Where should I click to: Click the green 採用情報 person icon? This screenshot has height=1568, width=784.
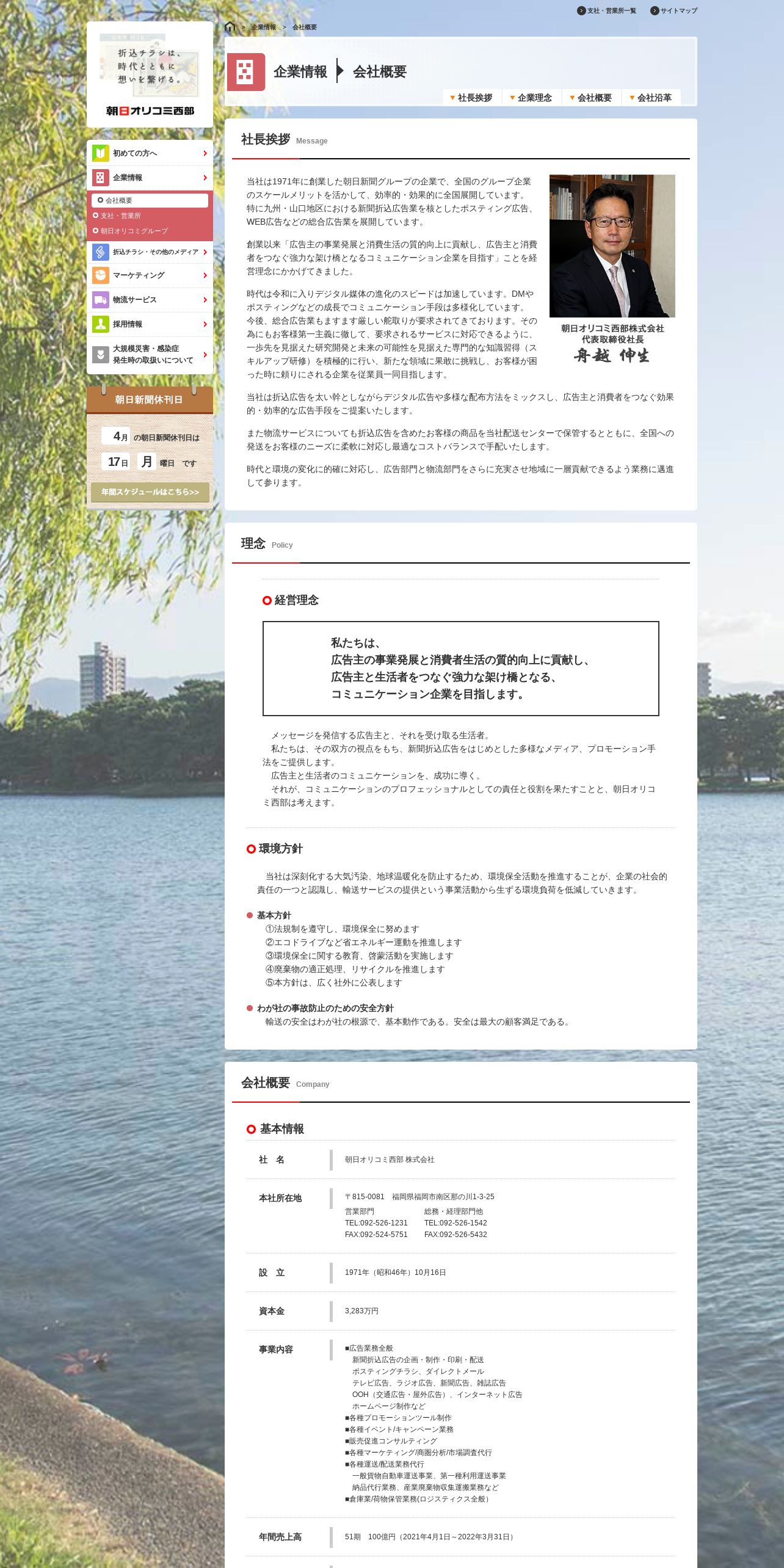tap(101, 324)
